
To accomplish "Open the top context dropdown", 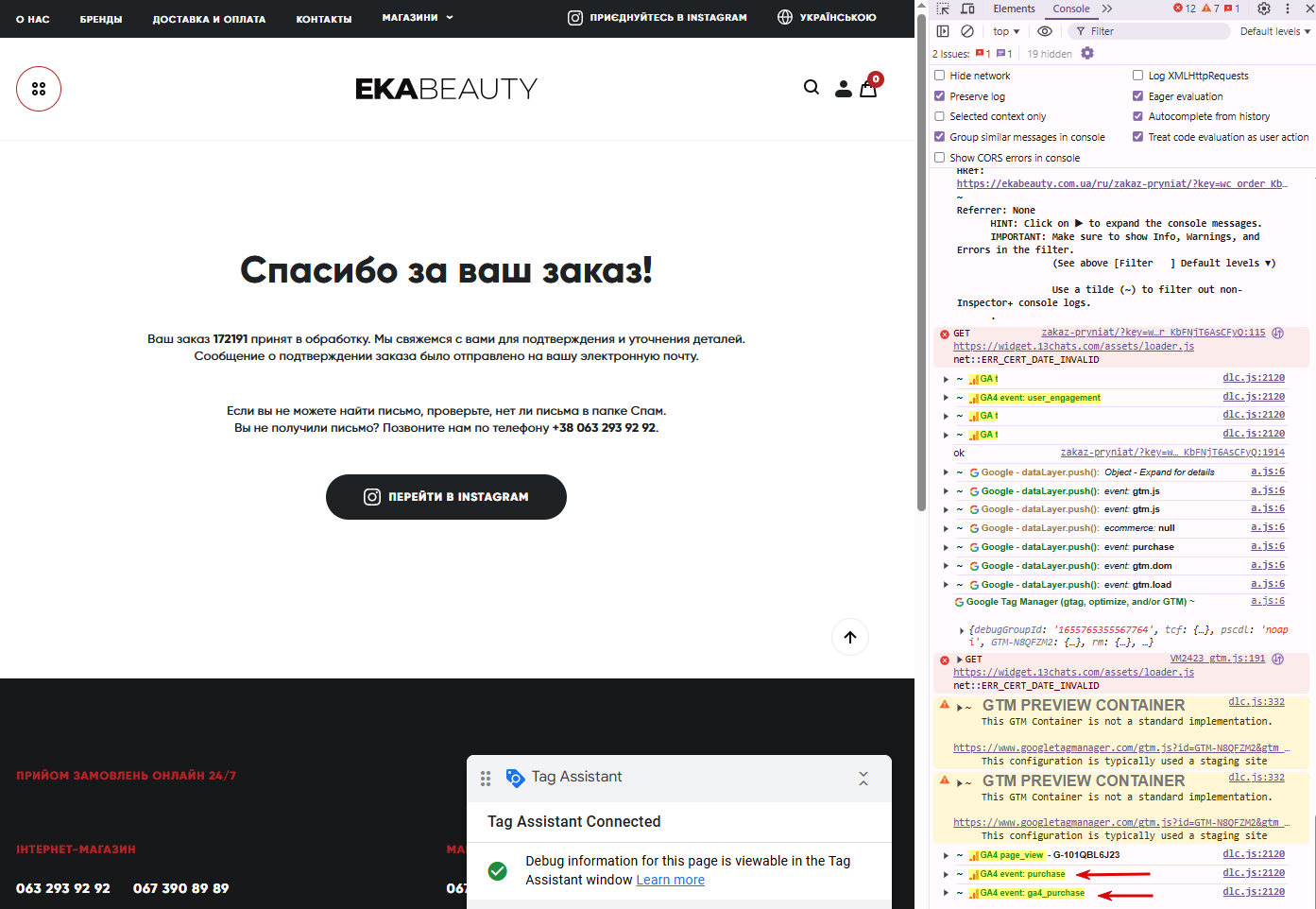I will click(1006, 31).
